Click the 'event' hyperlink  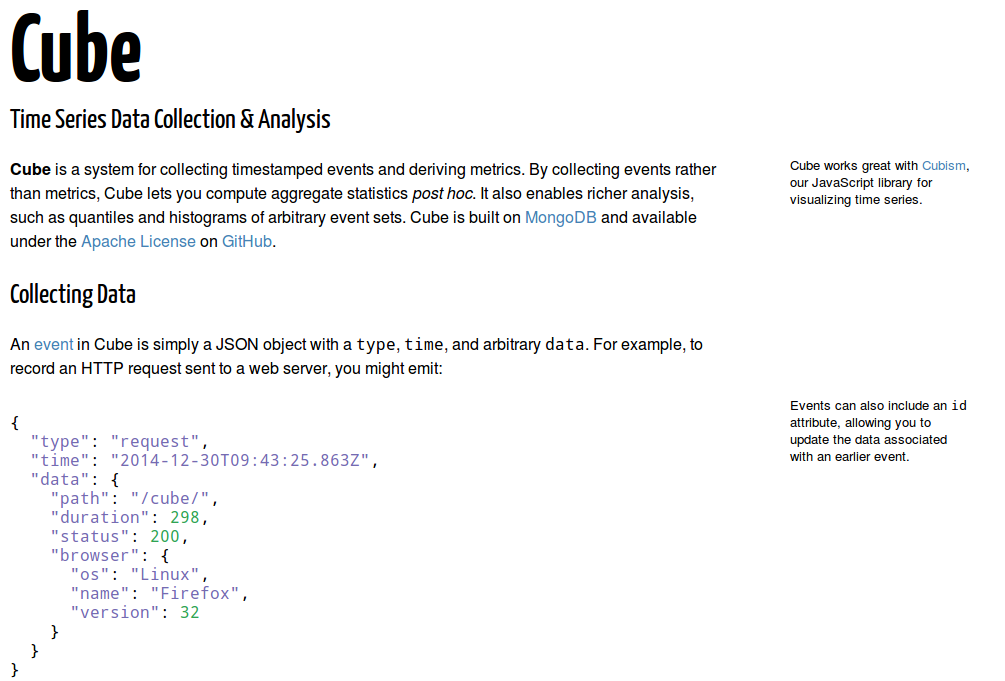click(53, 344)
